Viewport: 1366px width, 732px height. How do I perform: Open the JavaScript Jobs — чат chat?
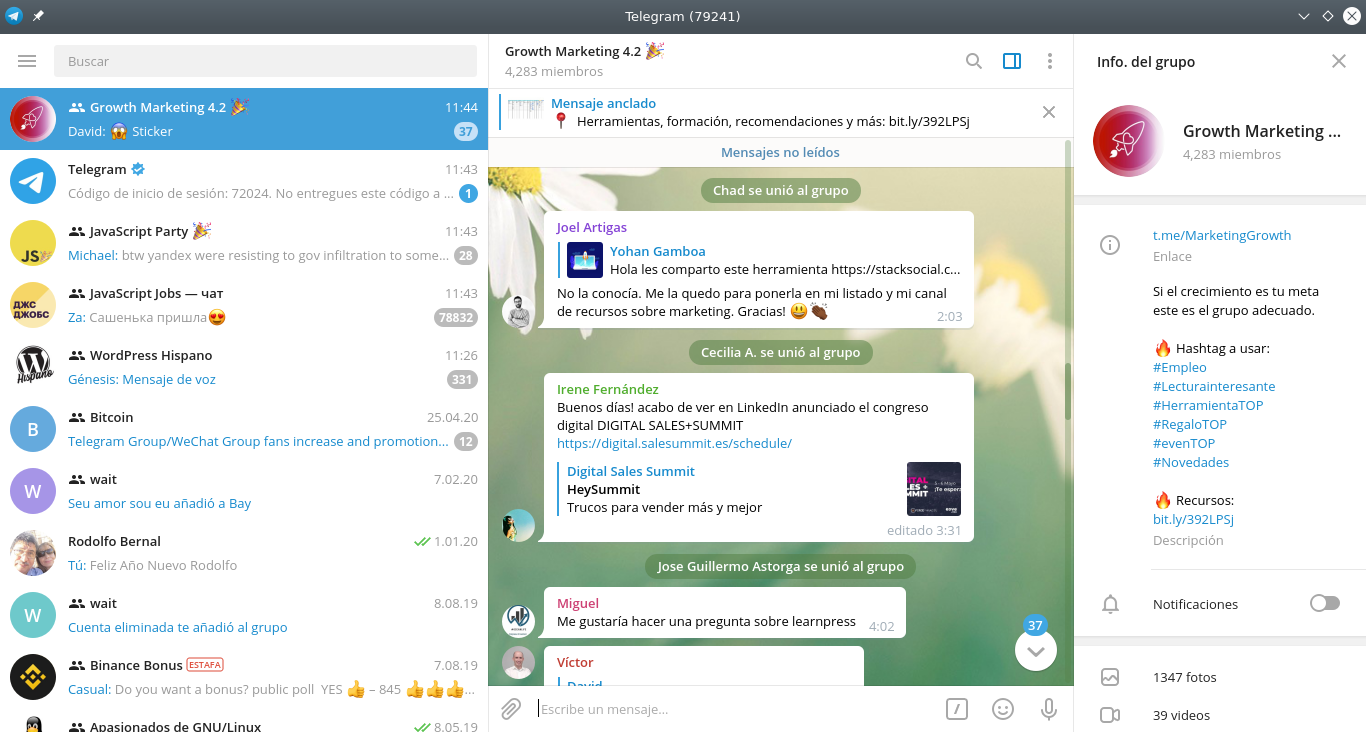pyautogui.click(x=244, y=305)
